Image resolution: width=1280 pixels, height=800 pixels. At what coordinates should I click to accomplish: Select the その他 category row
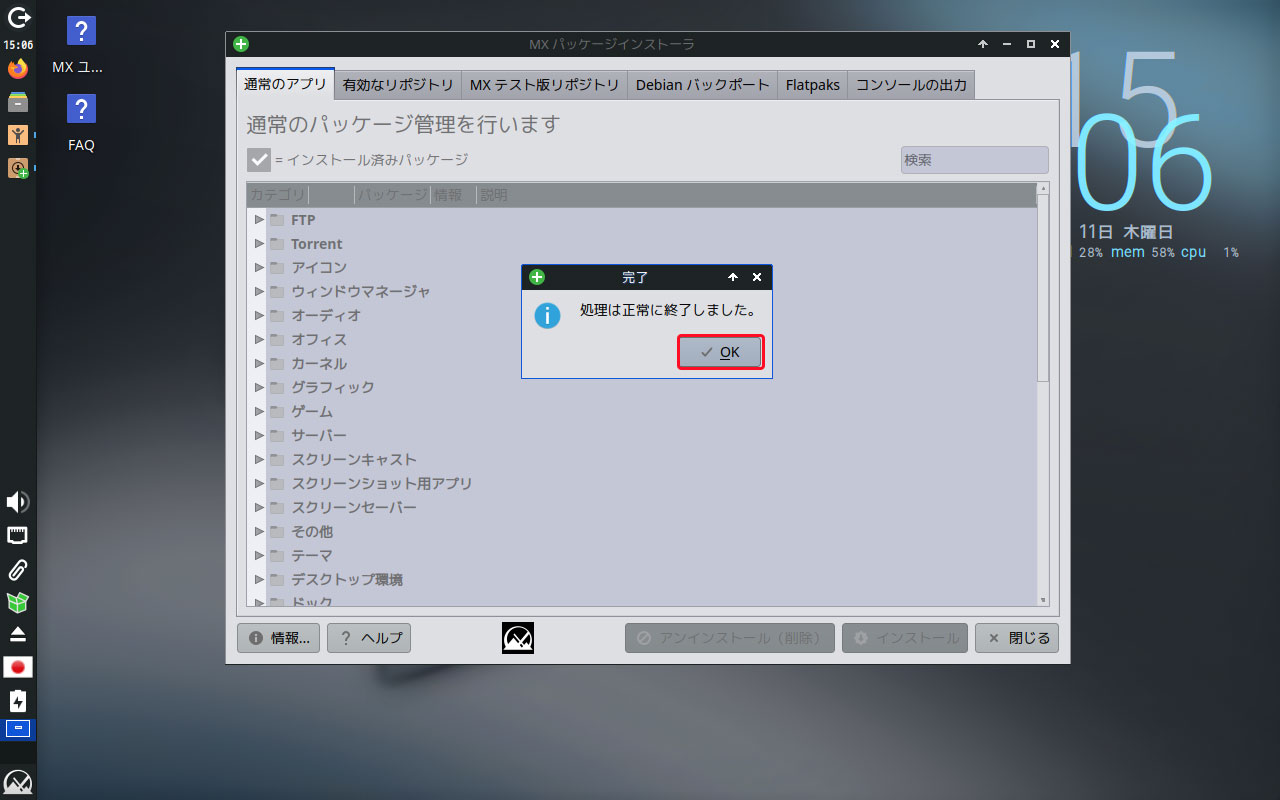pyautogui.click(x=642, y=531)
